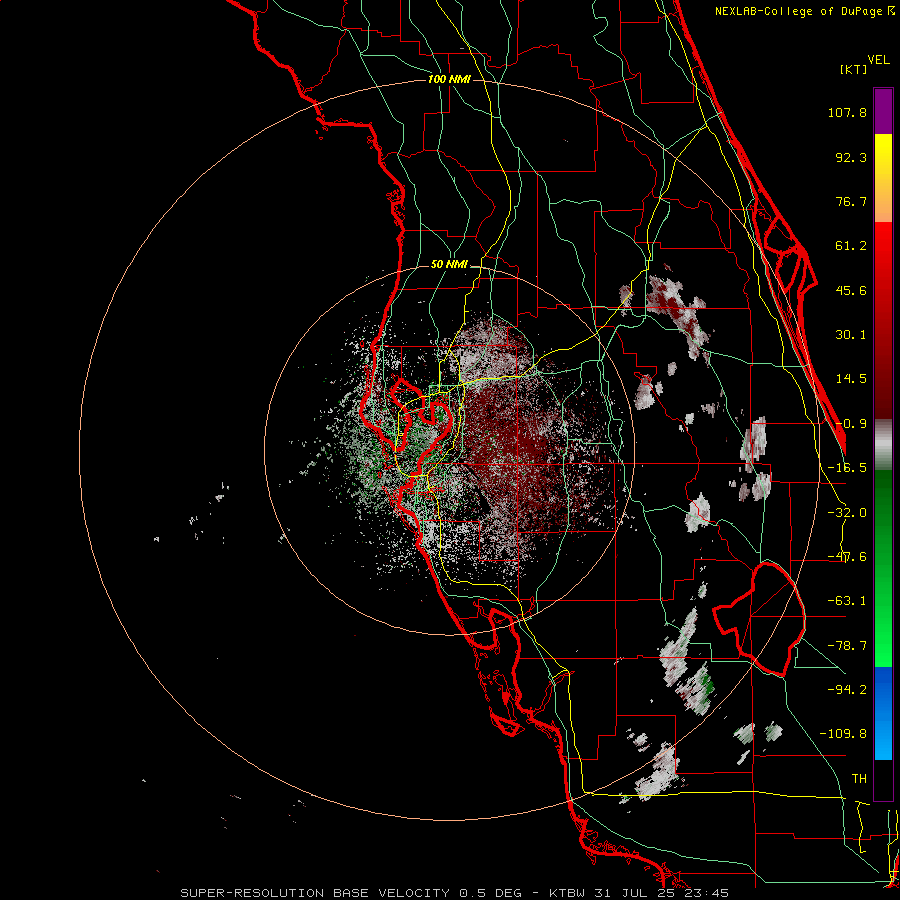900x900 pixels.
Task: Click the 30.1 velocity scale value
Action: (x=851, y=335)
